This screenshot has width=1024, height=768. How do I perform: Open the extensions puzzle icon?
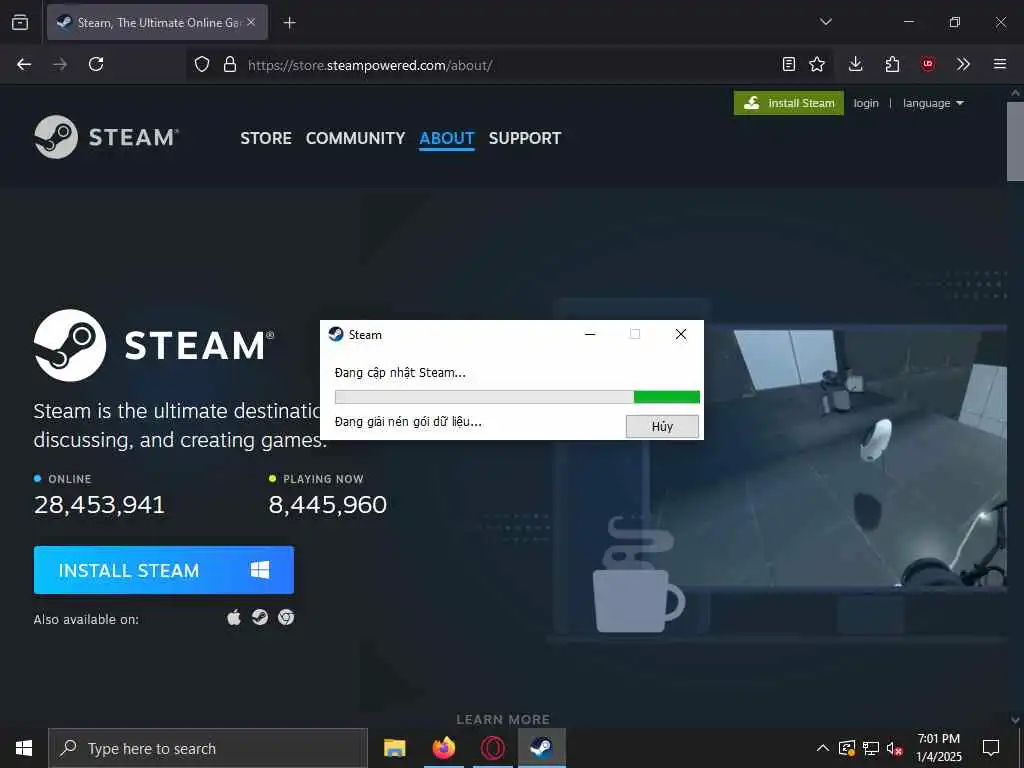pyautogui.click(x=892, y=64)
